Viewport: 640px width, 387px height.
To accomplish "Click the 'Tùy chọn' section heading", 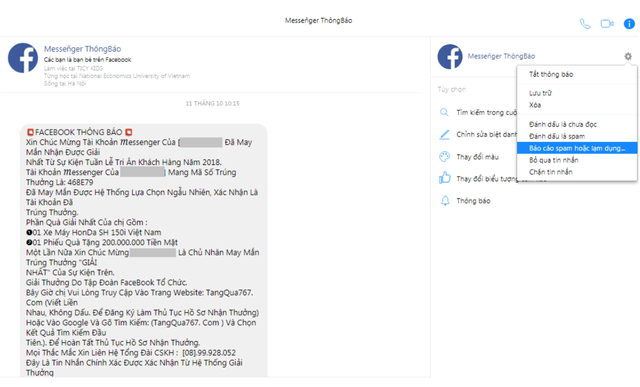I will 452,89.
